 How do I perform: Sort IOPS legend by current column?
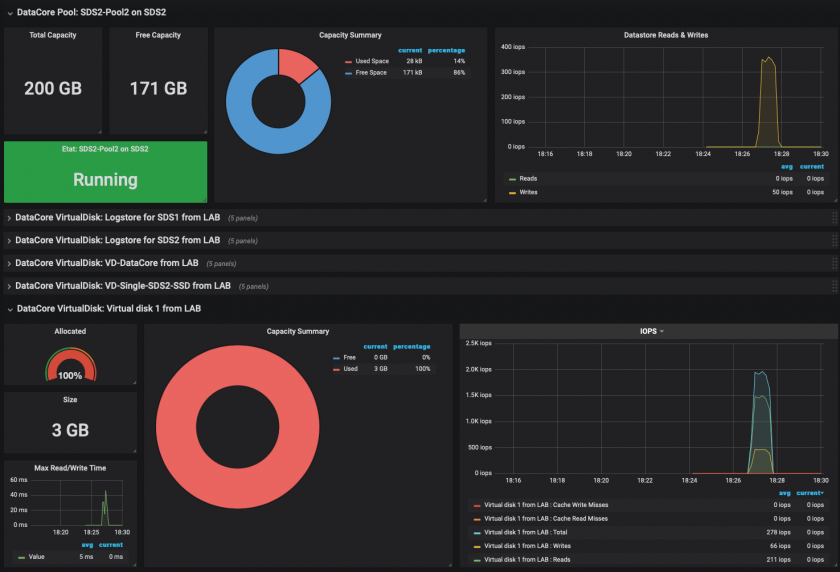tap(809, 493)
